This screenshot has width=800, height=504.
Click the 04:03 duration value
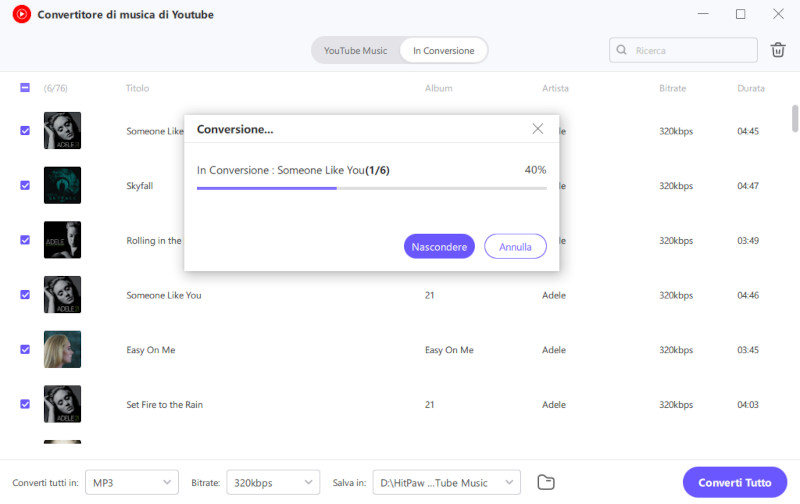pyautogui.click(x=747, y=405)
